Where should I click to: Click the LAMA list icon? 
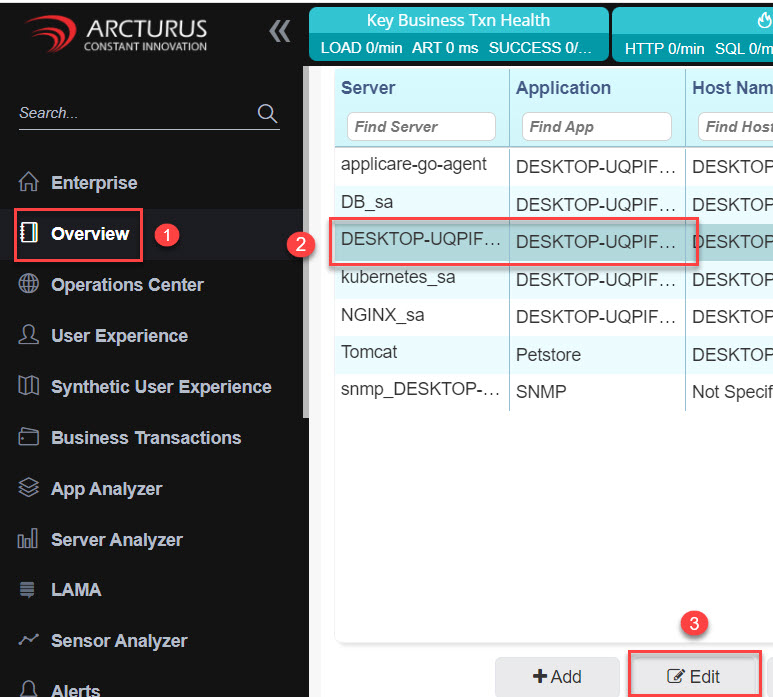[27, 590]
